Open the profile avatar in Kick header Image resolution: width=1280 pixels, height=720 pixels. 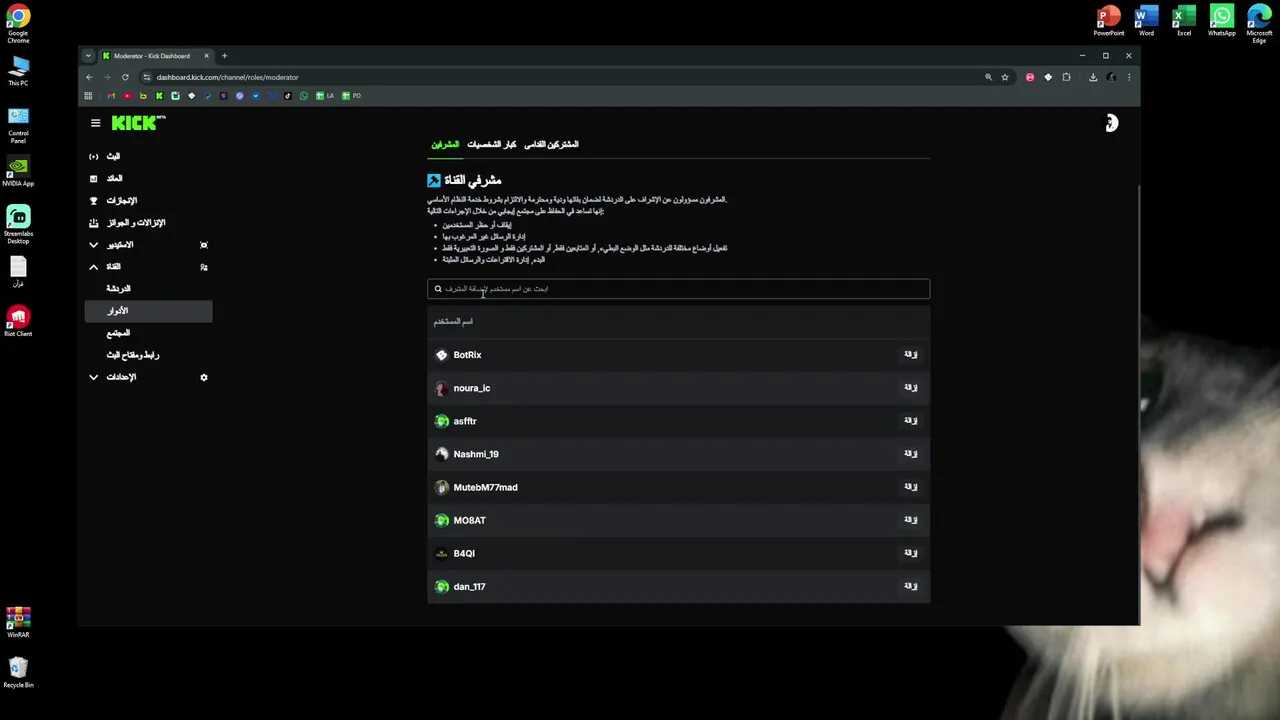tap(1110, 123)
